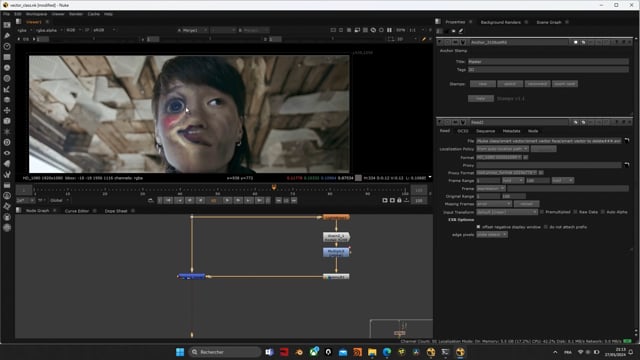Click the Stamps new button
The height and width of the screenshot is (360, 640).
pyautogui.click(x=483, y=84)
